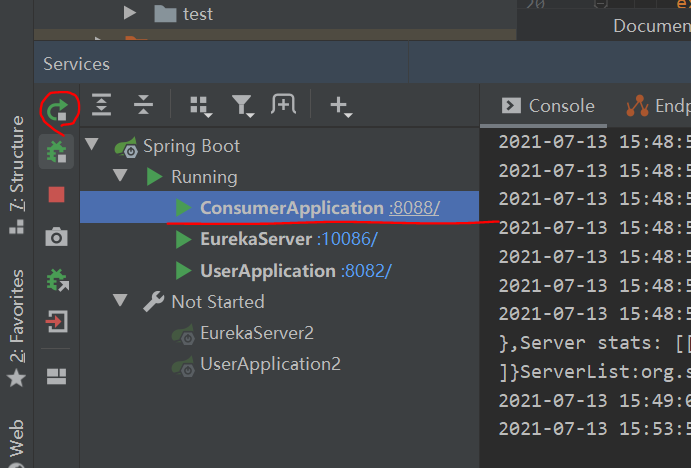The image size is (691, 468).
Task: Collapse the Running group node
Action: (x=120, y=175)
